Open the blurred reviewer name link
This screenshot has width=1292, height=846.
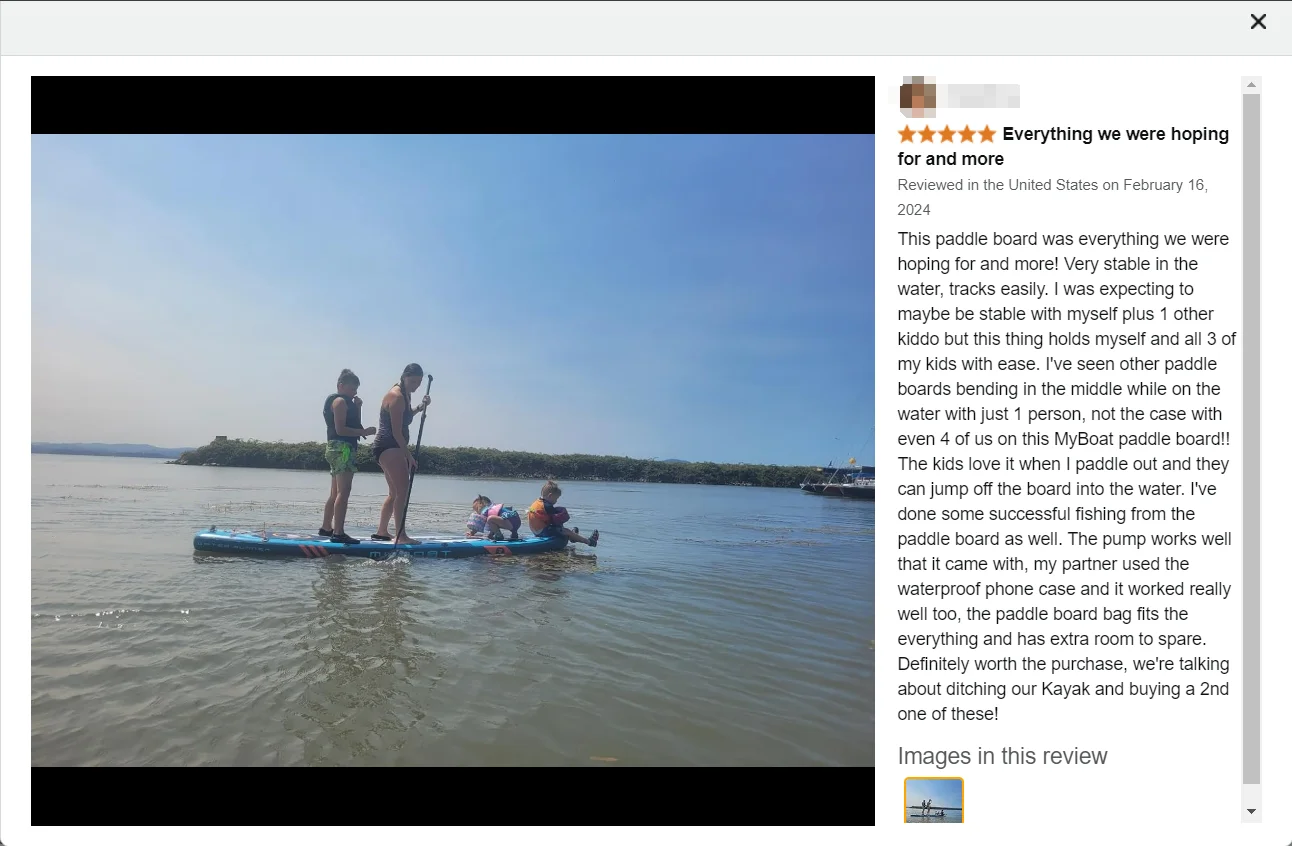(983, 96)
